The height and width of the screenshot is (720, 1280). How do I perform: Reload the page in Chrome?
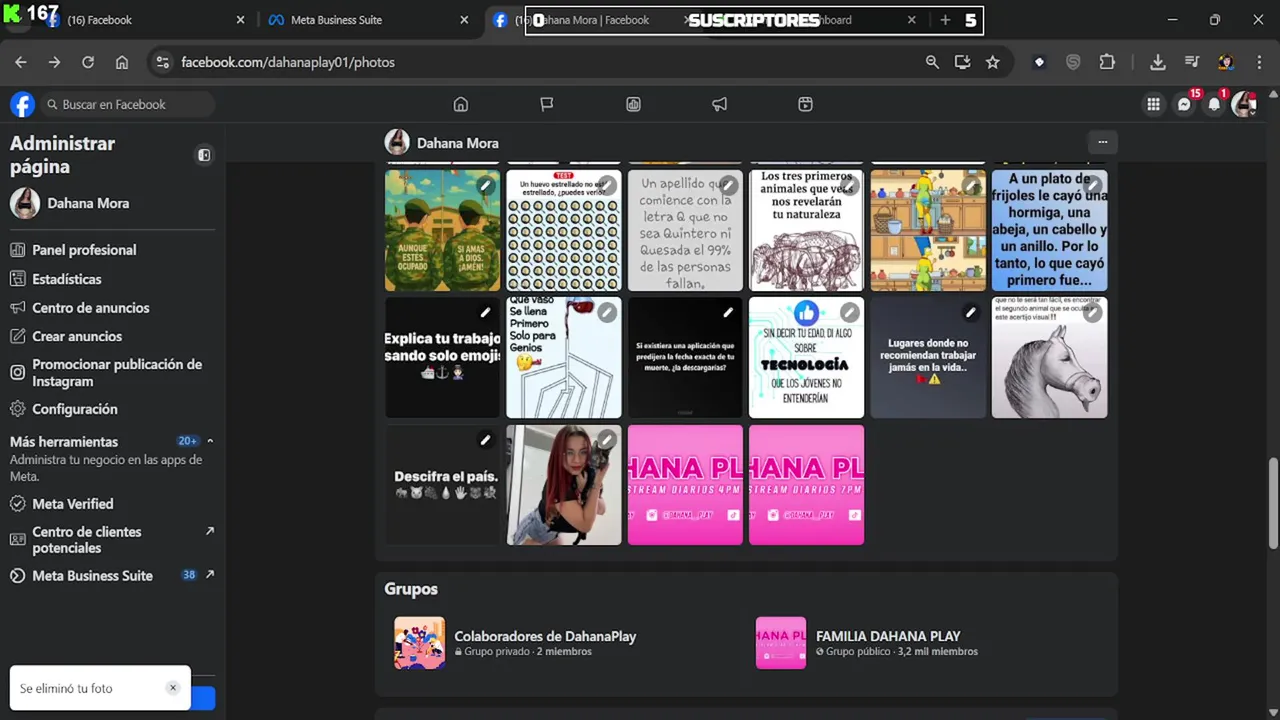88,62
